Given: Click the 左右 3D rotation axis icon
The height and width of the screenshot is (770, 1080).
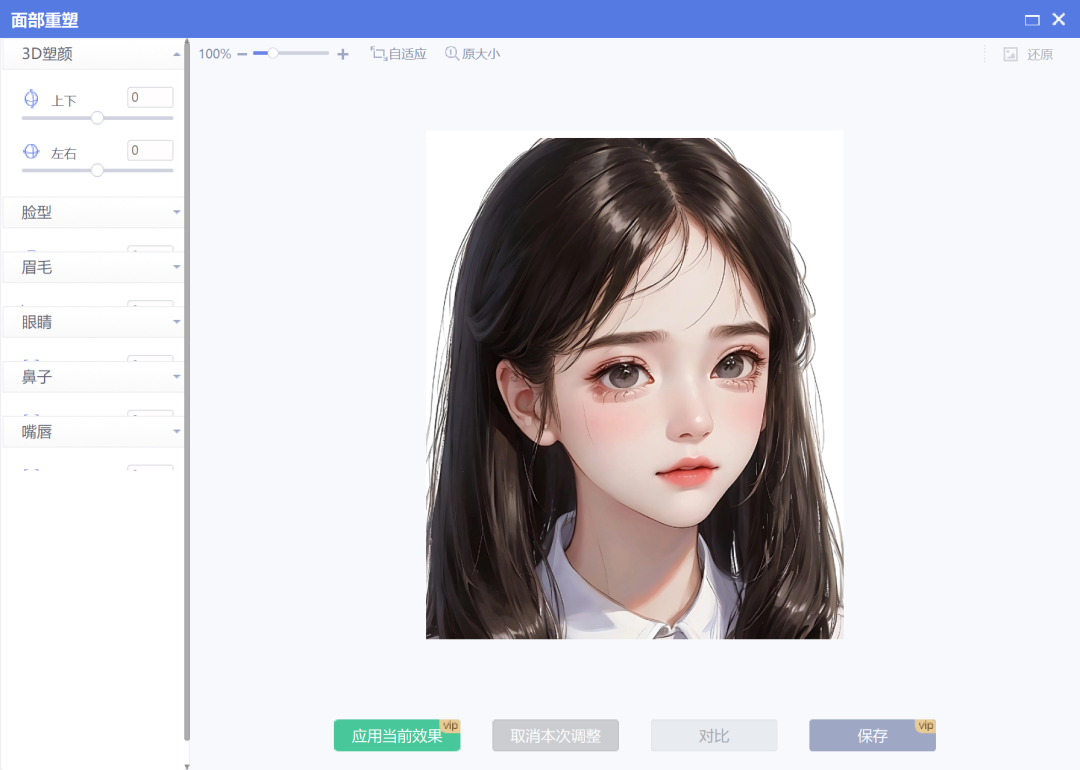Looking at the screenshot, I should point(30,150).
